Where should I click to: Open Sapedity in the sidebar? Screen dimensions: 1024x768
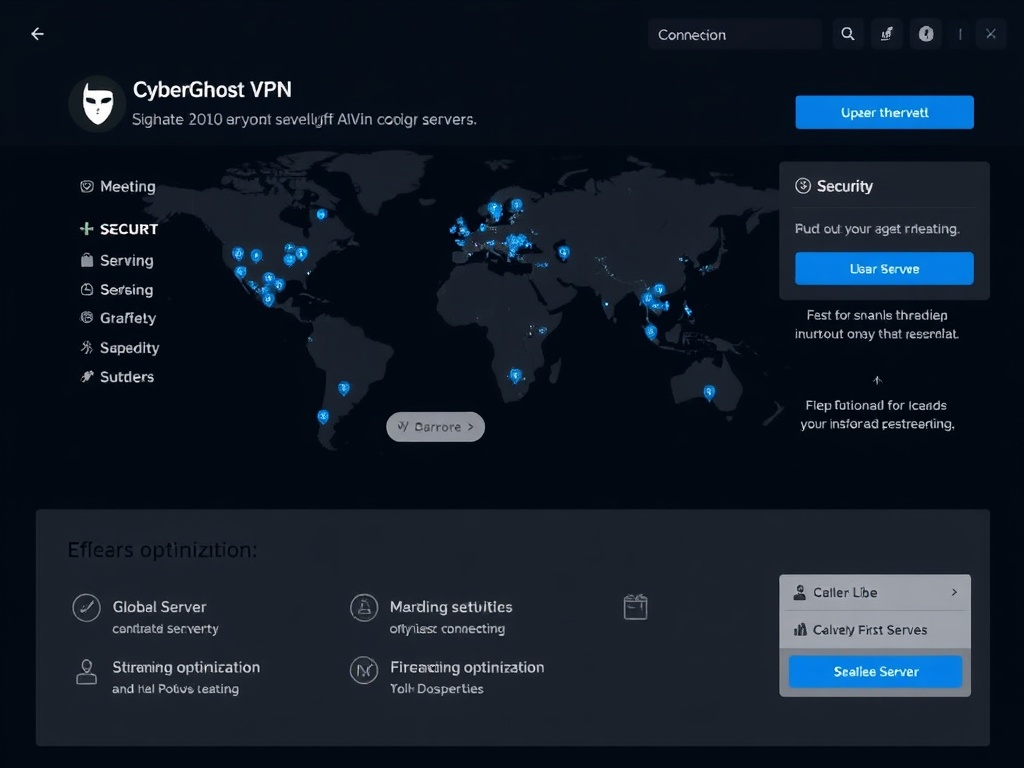120,347
